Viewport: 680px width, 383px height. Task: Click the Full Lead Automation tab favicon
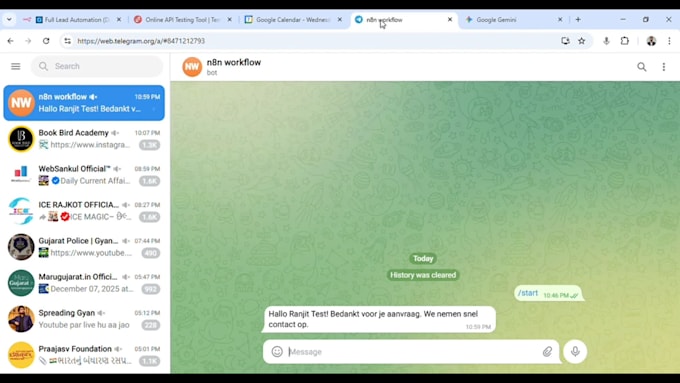click(39, 20)
